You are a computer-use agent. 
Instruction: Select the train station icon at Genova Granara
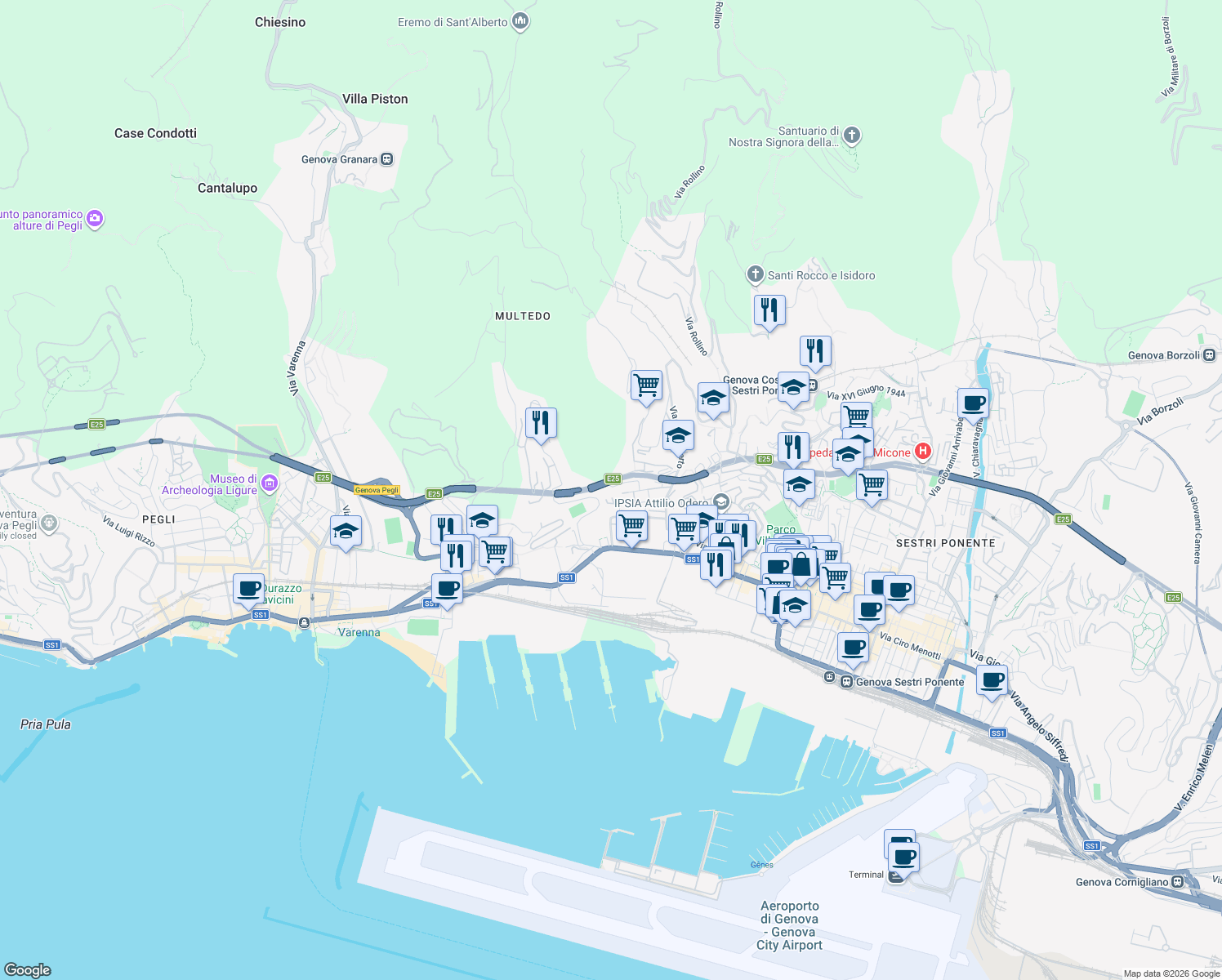[x=386, y=158]
